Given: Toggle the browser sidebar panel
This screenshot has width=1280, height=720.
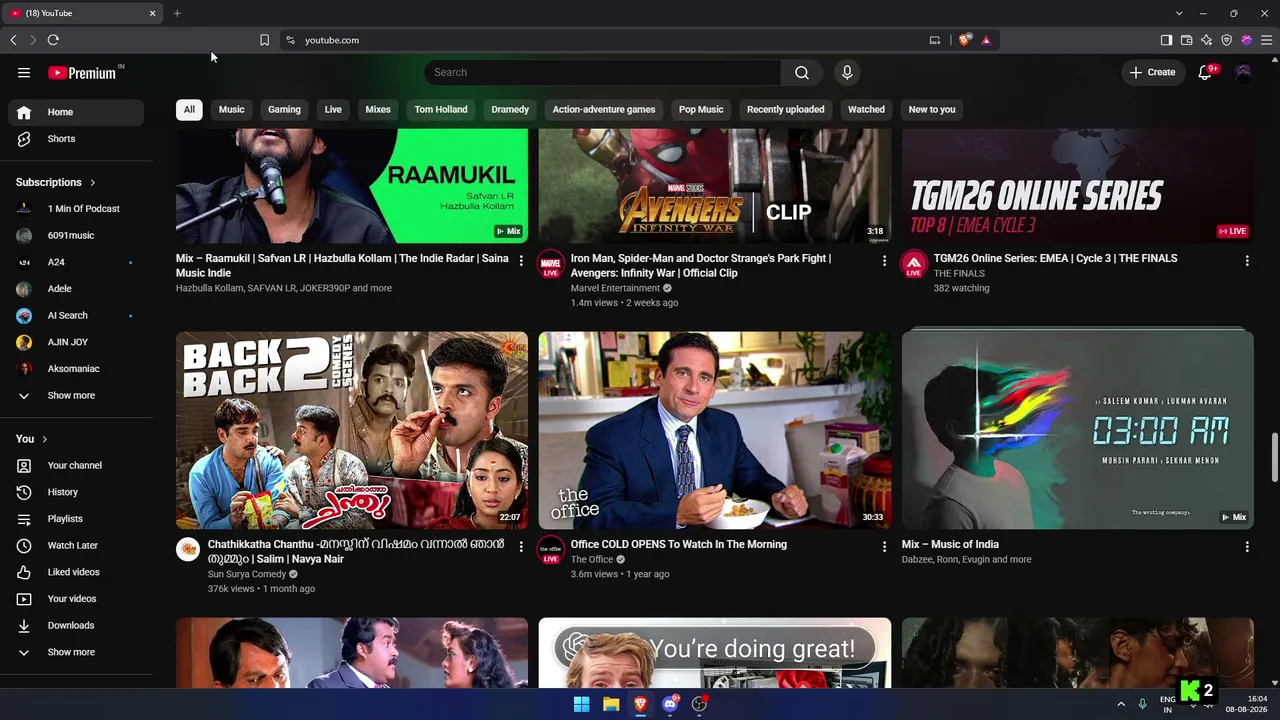Looking at the screenshot, I should point(1166,40).
